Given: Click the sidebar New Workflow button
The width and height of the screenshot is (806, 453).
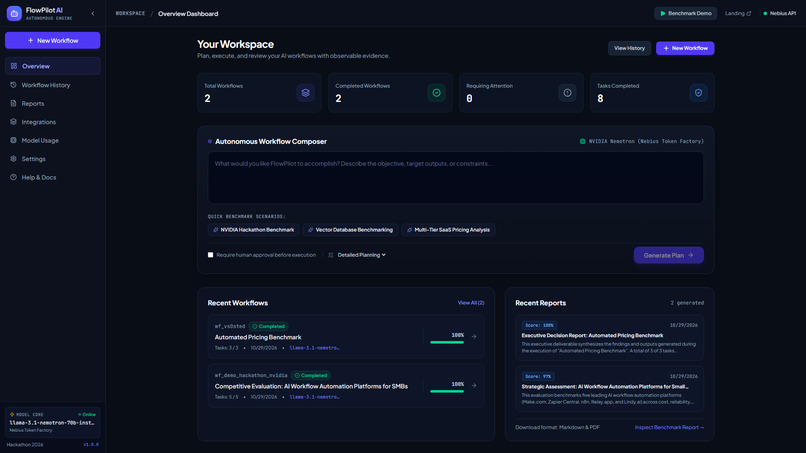Looking at the screenshot, I should tap(52, 41).
